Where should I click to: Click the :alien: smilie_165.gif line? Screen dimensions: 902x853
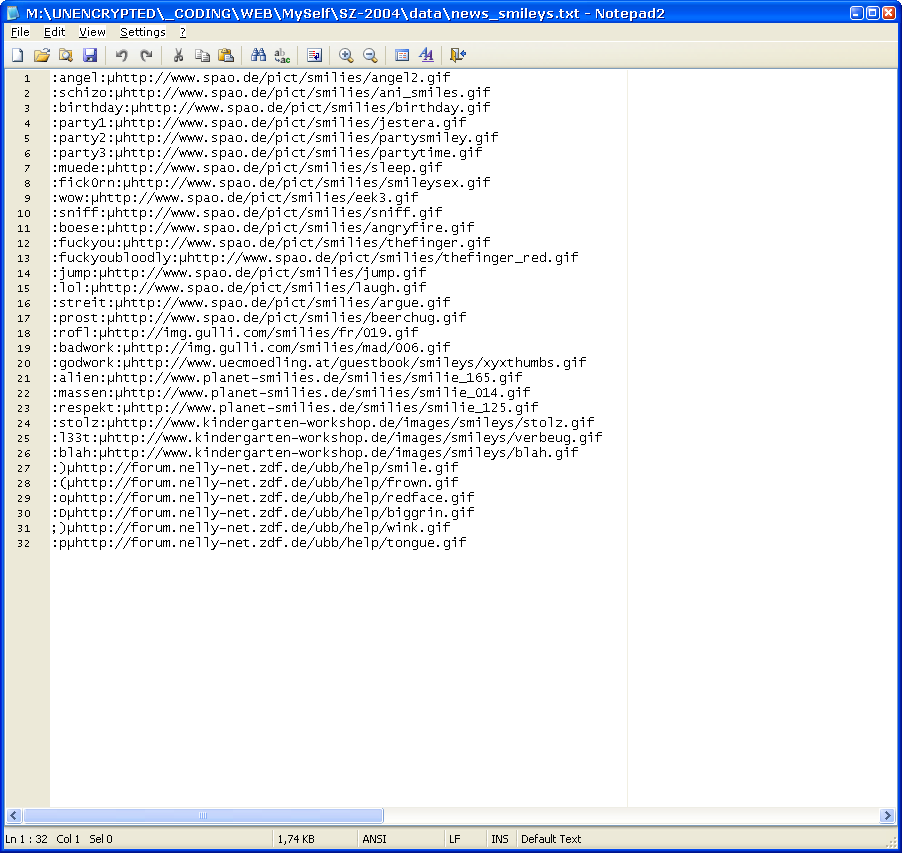(287, 377)
